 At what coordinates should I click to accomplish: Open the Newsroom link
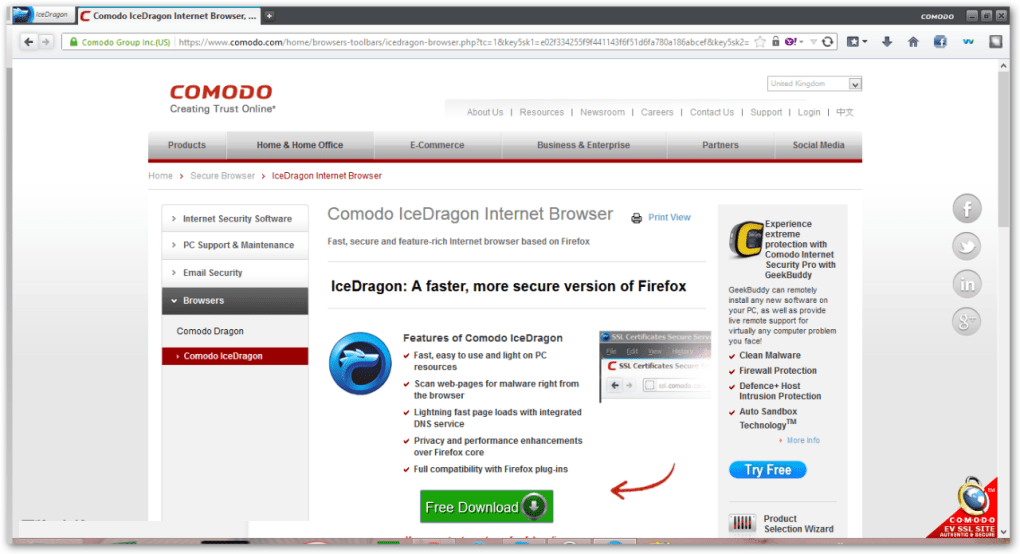coord(602,112)
